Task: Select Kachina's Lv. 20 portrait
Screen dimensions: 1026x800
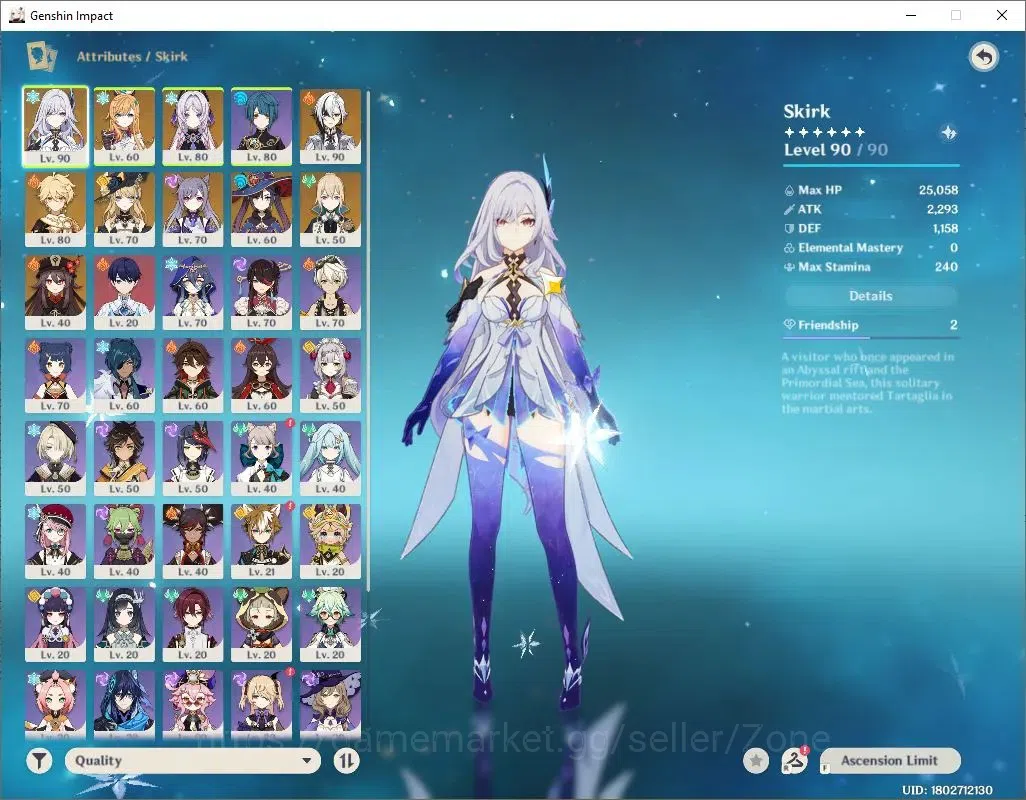Action: pyautogui.click(x=330, y=542)
